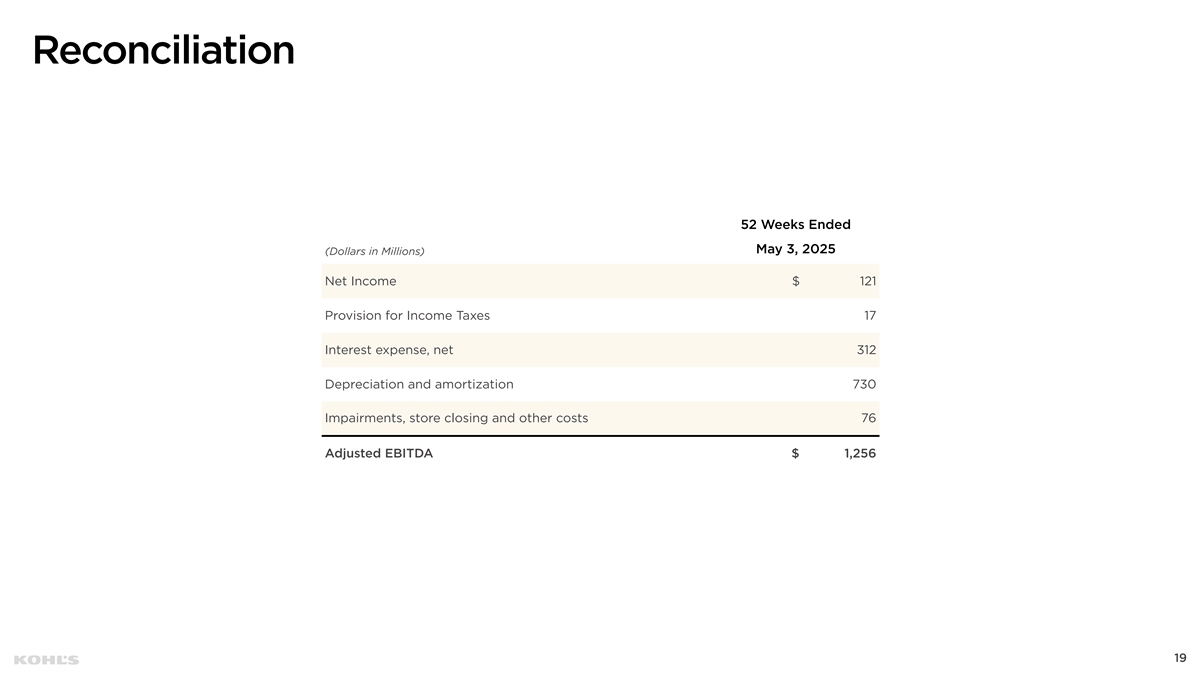
Task: Click the Interest expense value 312
Action: pos(866,350)
